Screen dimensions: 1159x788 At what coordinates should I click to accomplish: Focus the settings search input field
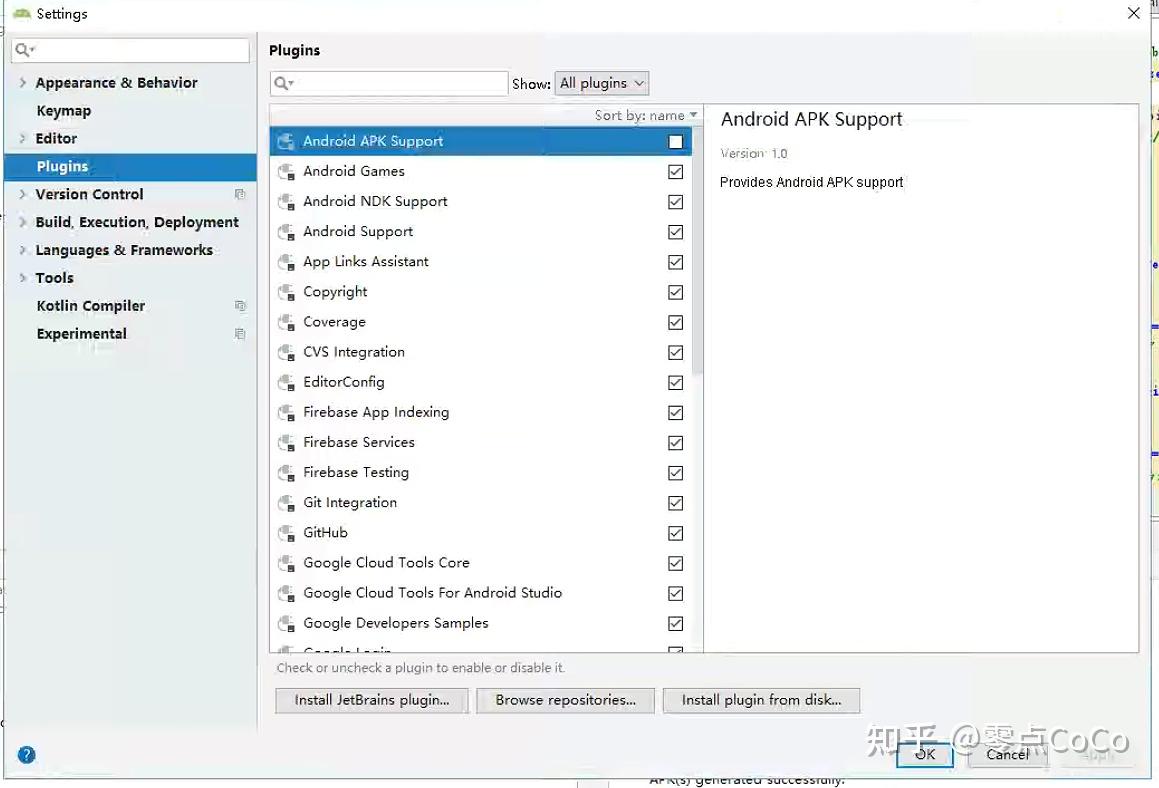(x=131, y=50)
